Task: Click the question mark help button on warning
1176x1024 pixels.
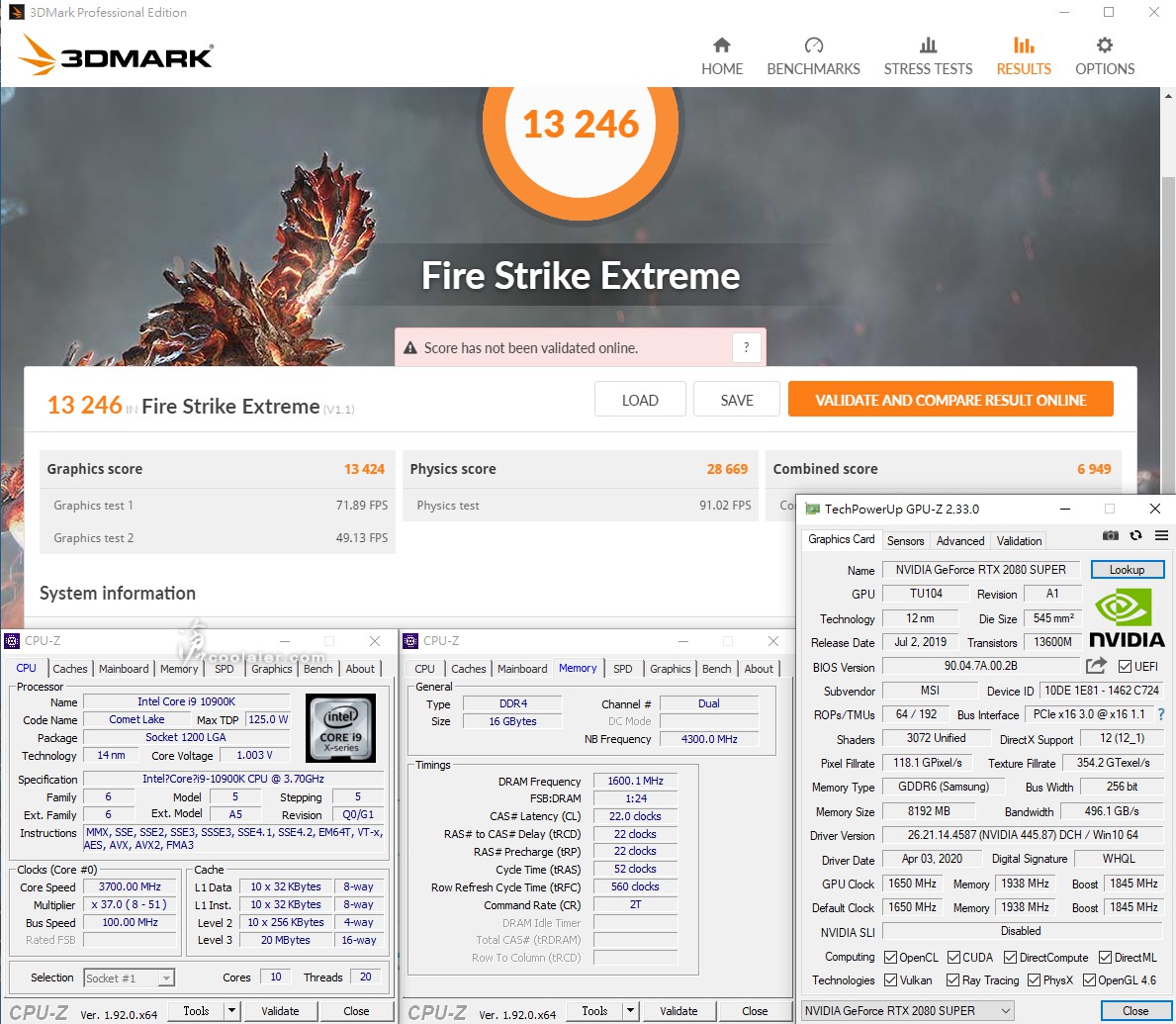Action: [x=746, y=347]
